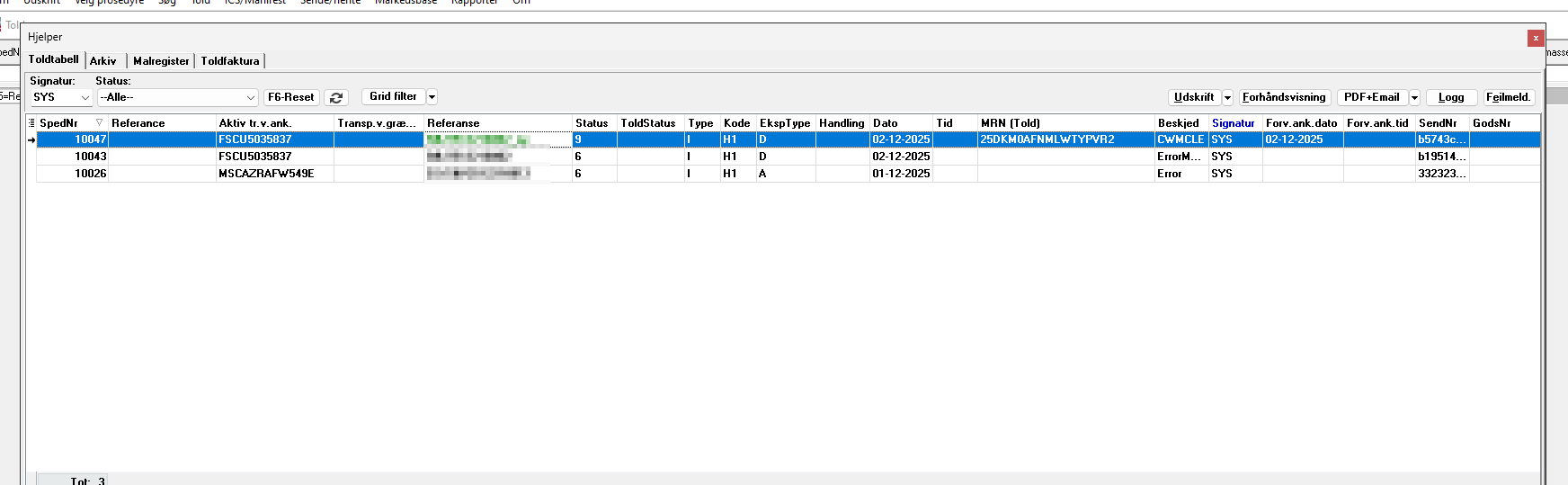The width and height of the screenshot is (1568, 485).
Task: Open the Logg button
Action: 1450,97
